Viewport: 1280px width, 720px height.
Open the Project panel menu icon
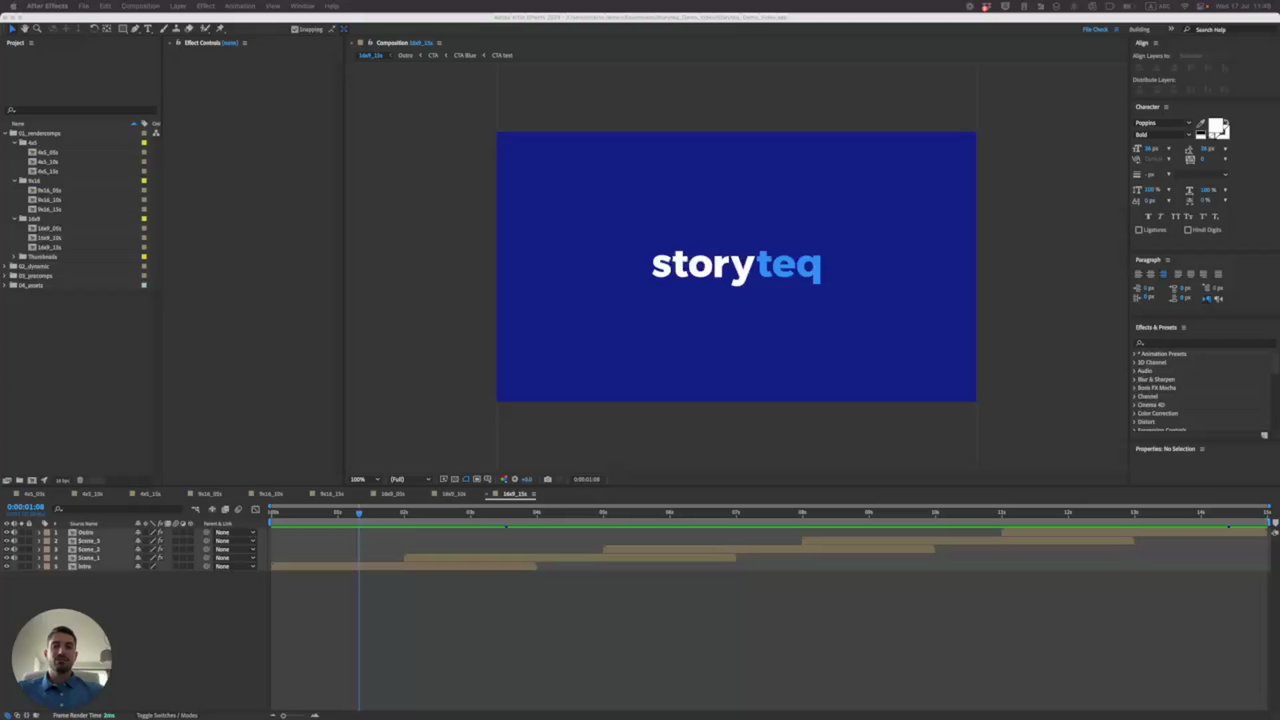31,43
